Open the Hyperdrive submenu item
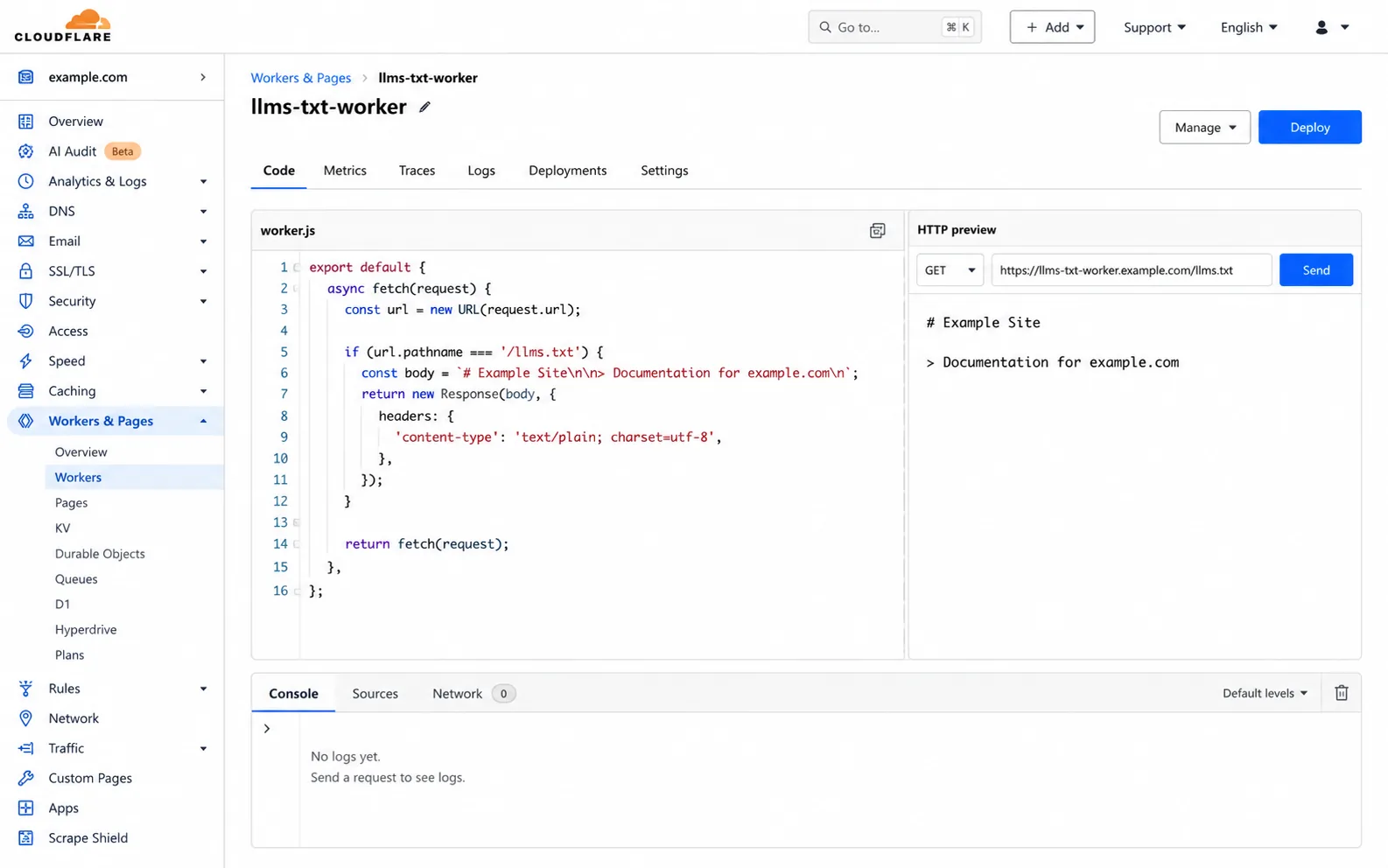 (86, 629)
